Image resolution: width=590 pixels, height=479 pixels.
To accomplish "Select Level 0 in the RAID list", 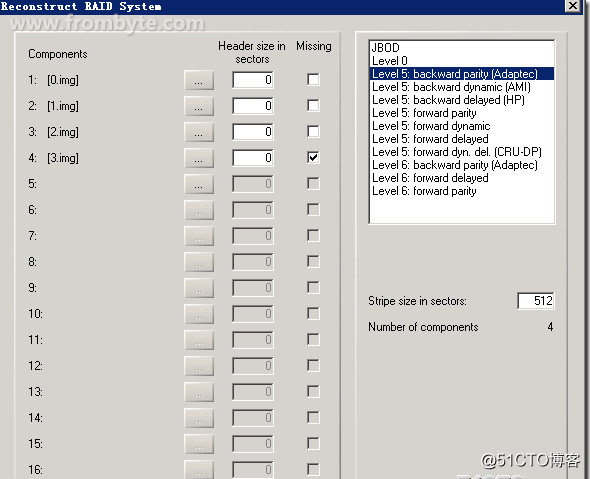I will [462, 61].
